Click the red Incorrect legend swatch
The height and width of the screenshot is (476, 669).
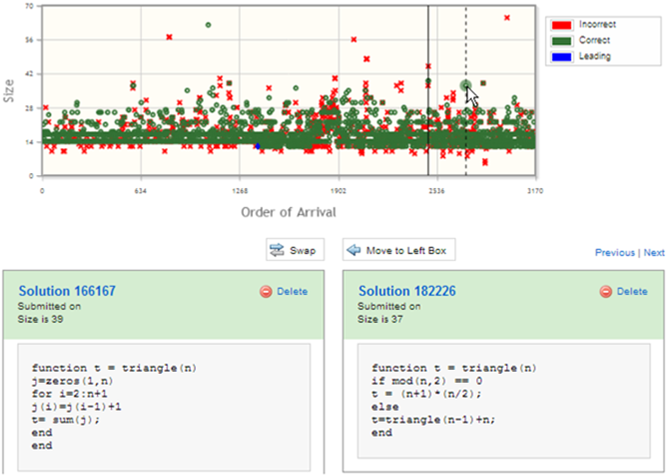(x=562, y=24)
